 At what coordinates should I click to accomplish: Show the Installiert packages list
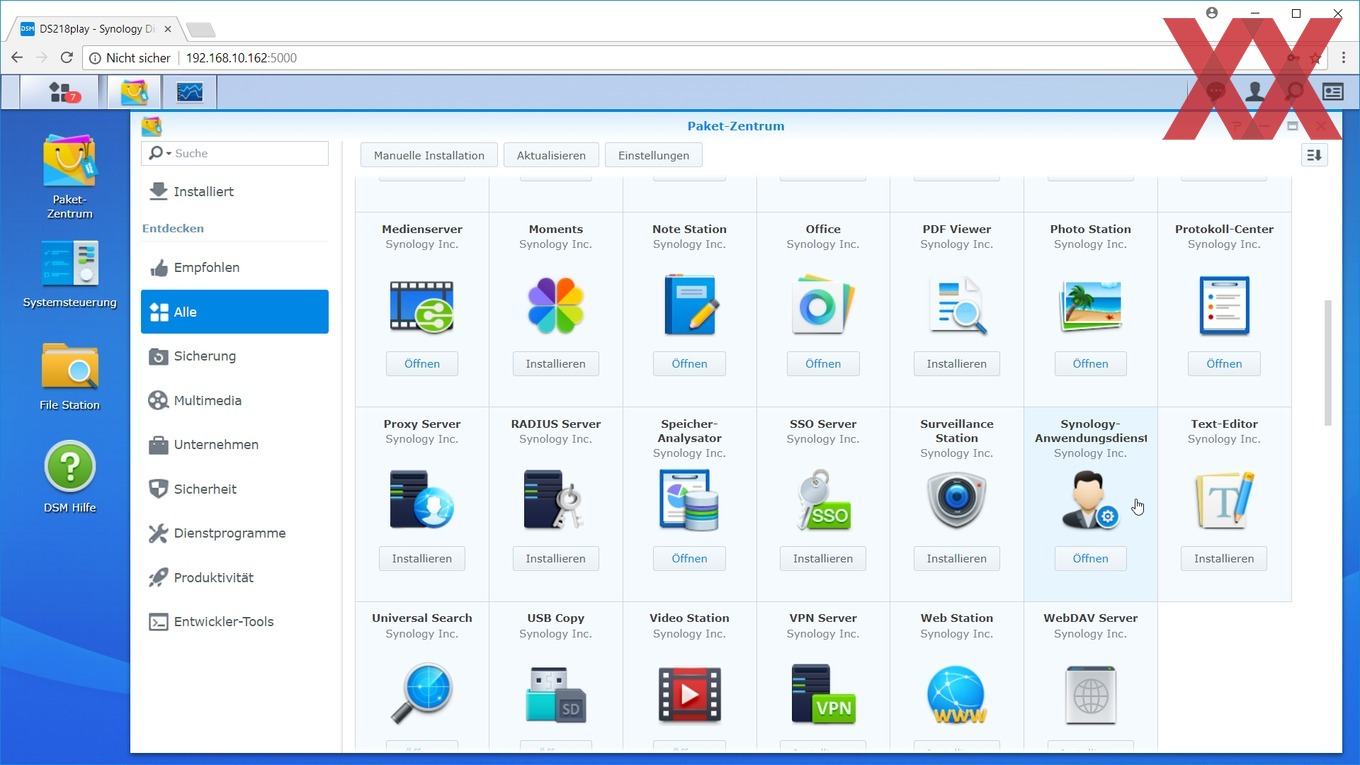pyautogui.click(x=235, y=191)
